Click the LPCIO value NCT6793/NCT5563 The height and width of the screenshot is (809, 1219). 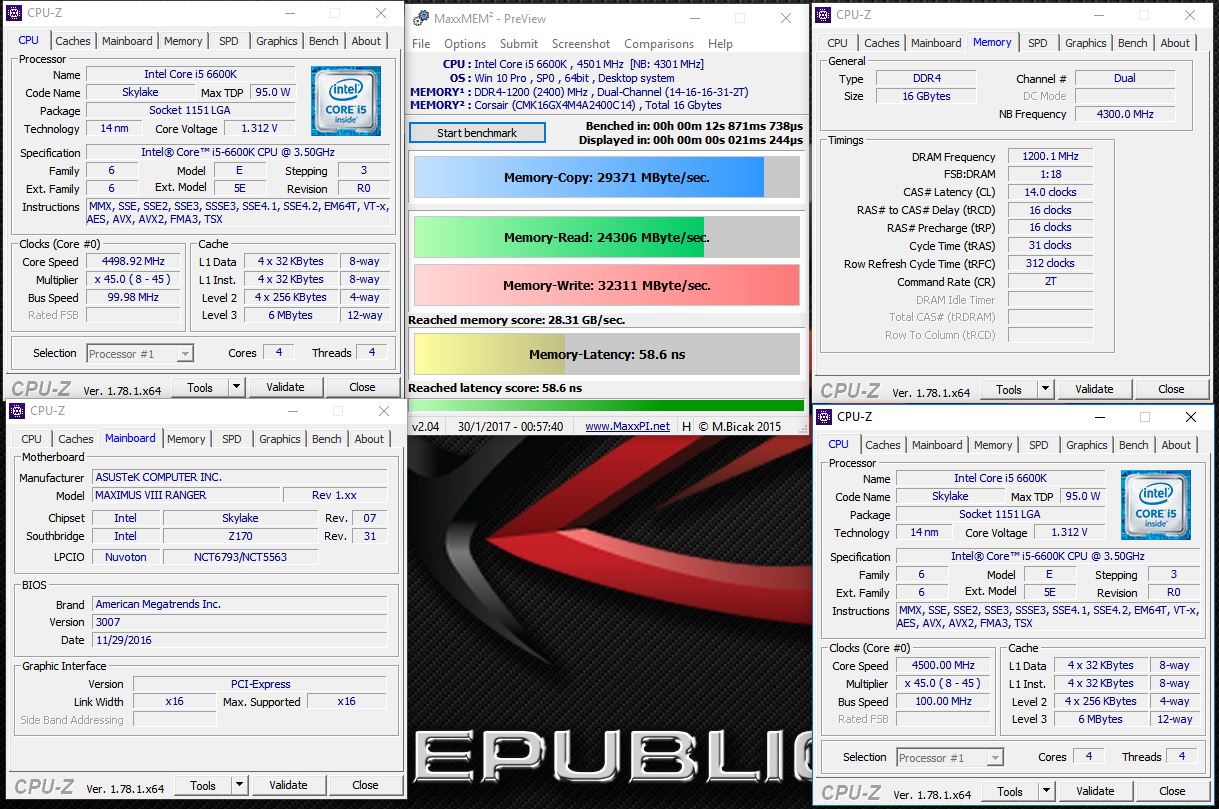(x=240, y=557)
